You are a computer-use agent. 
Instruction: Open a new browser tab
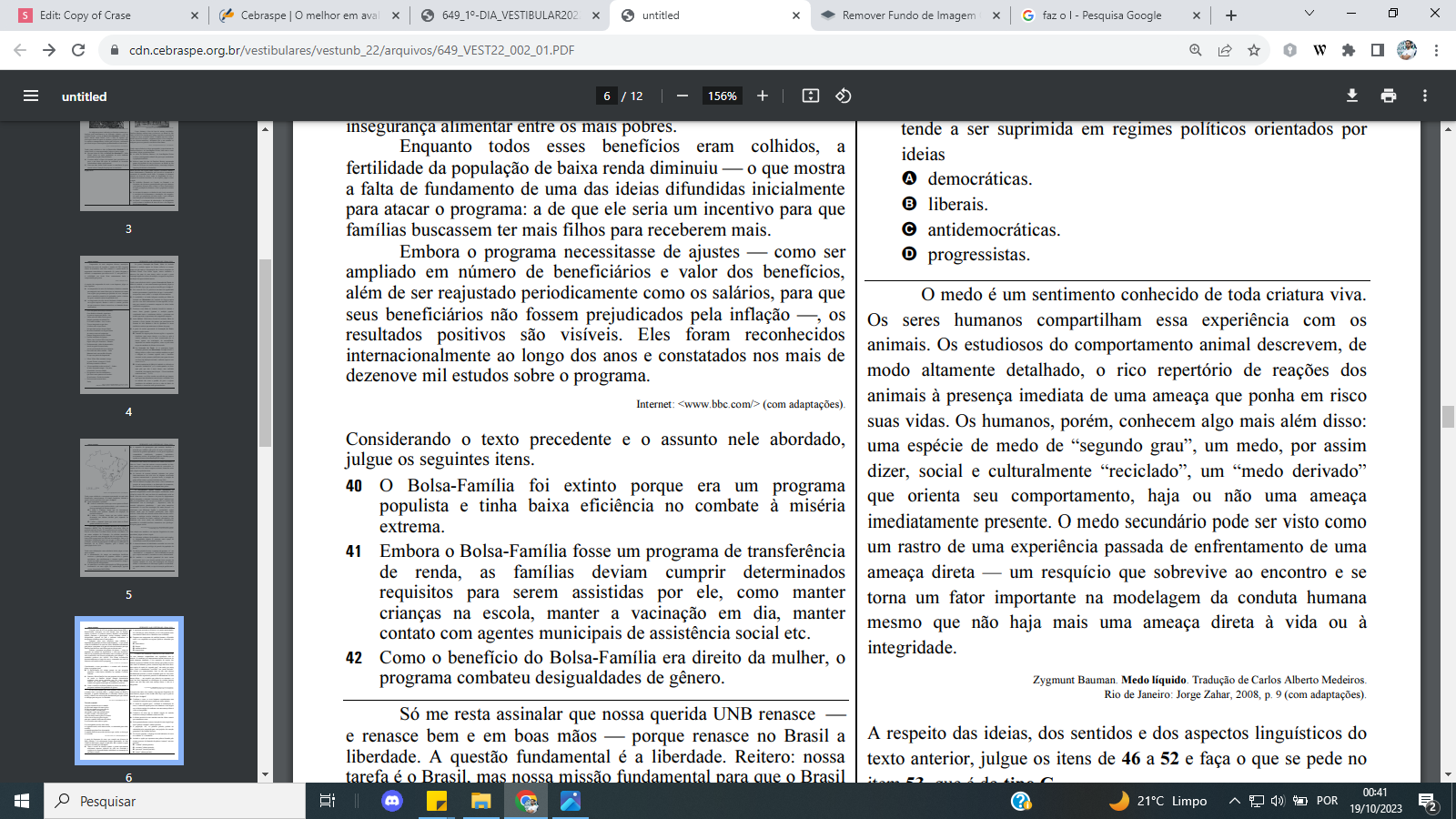1231,15
